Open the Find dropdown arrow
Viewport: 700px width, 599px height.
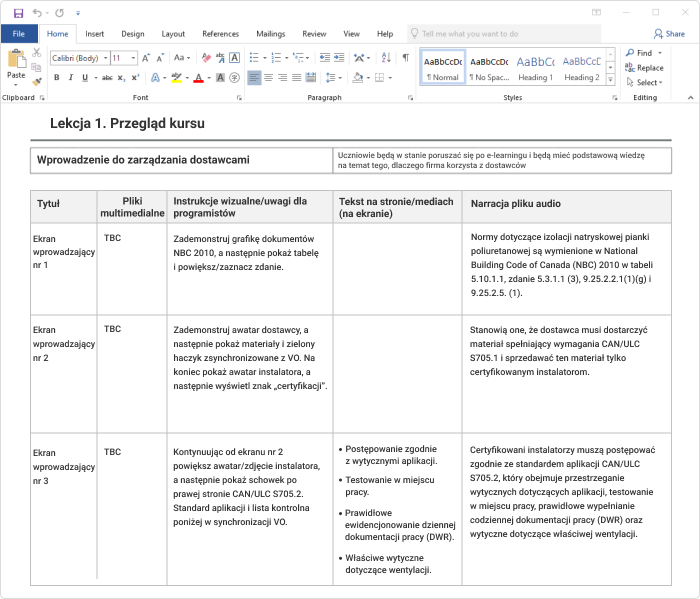coord(660,53)
